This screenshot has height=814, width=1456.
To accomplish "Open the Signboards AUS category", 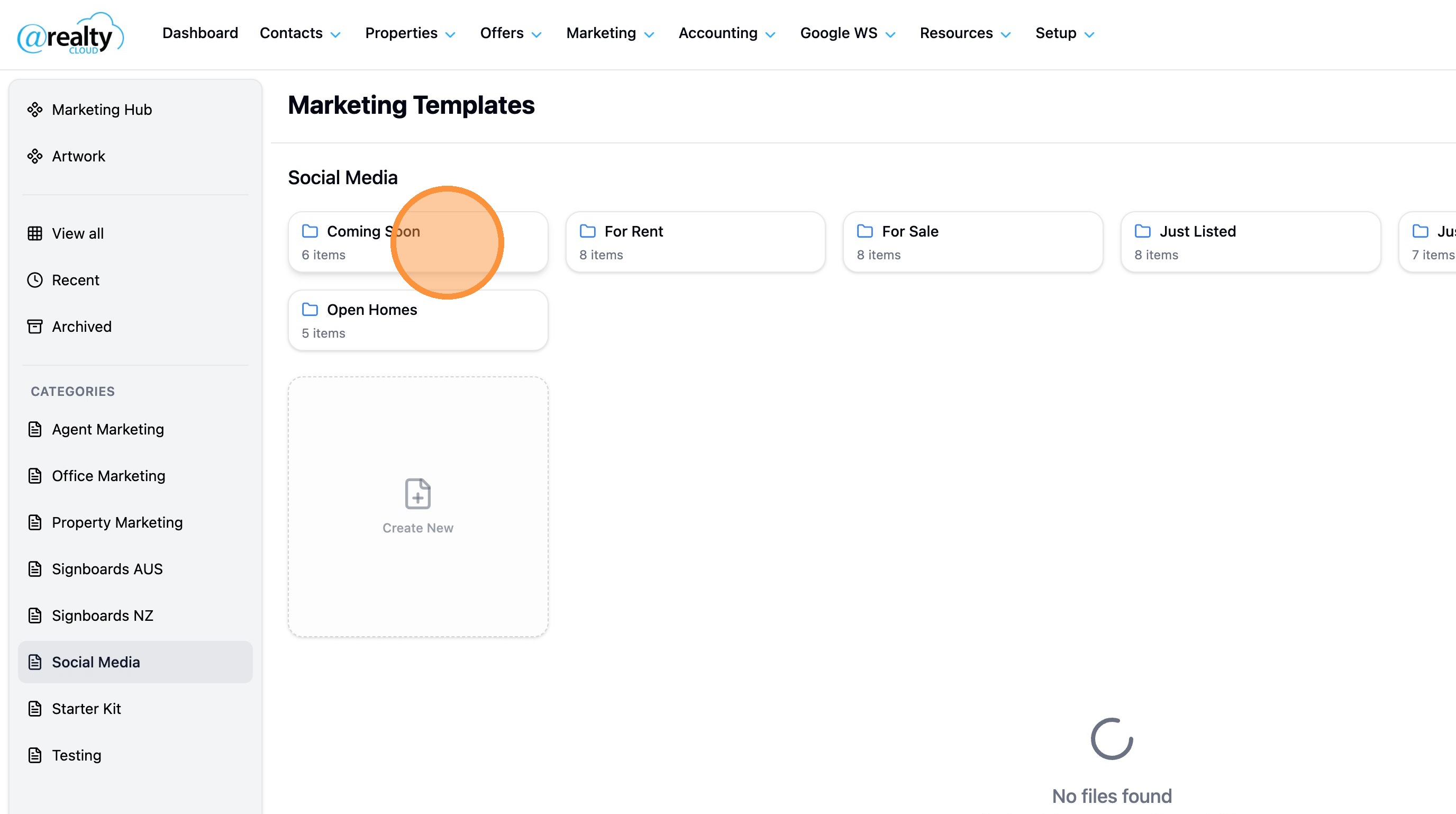I will click(135, 569).
